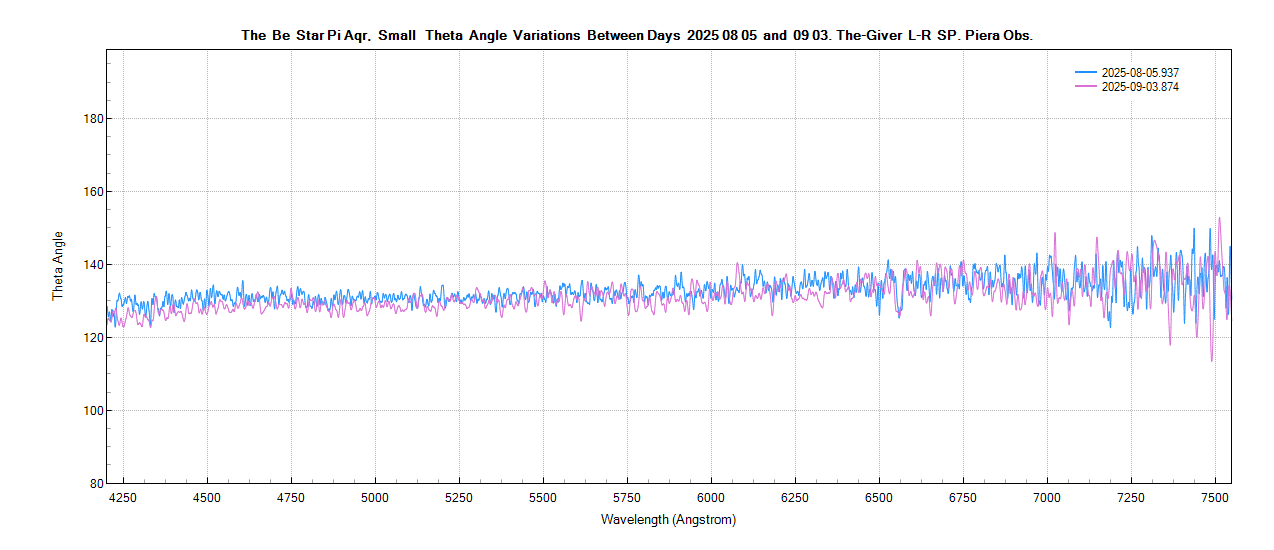
Task: Click the 5500 x-axis tick label
Action: coord(543,498)
